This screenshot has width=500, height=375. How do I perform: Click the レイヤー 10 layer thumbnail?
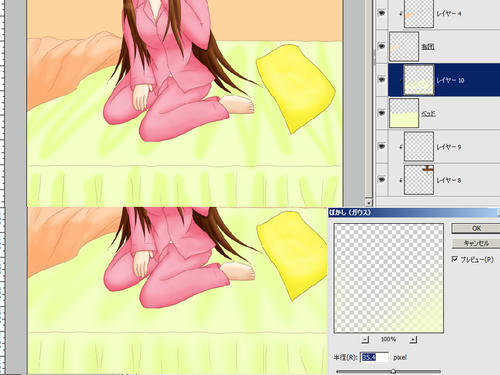point(419,80)
